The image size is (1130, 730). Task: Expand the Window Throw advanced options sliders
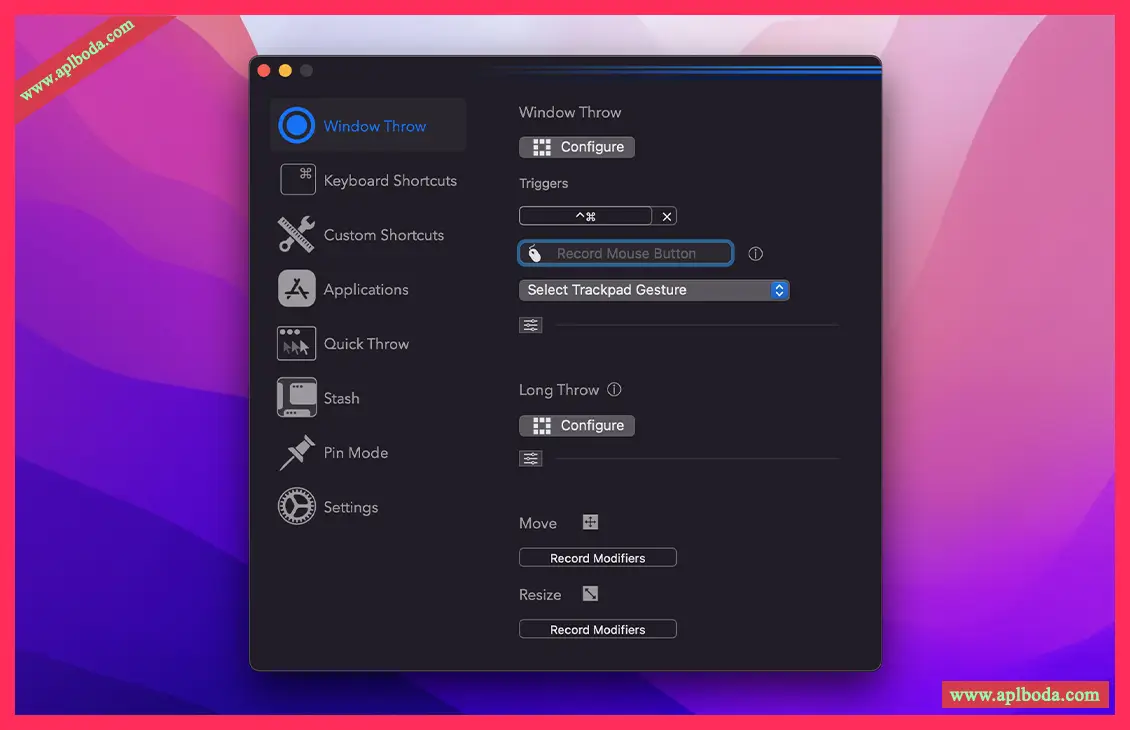tap(531, 325)
